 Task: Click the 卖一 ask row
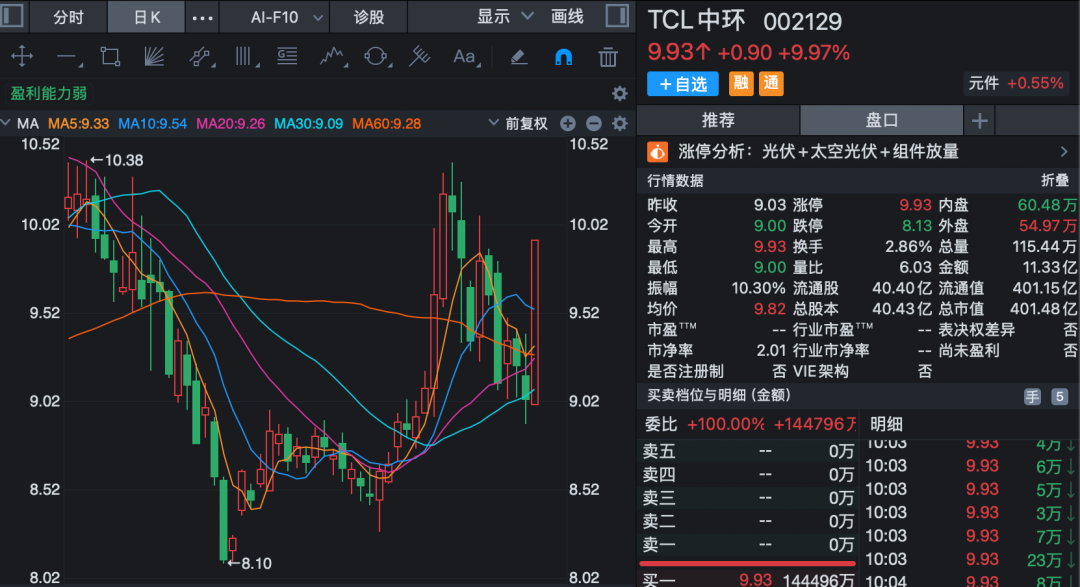748,545
